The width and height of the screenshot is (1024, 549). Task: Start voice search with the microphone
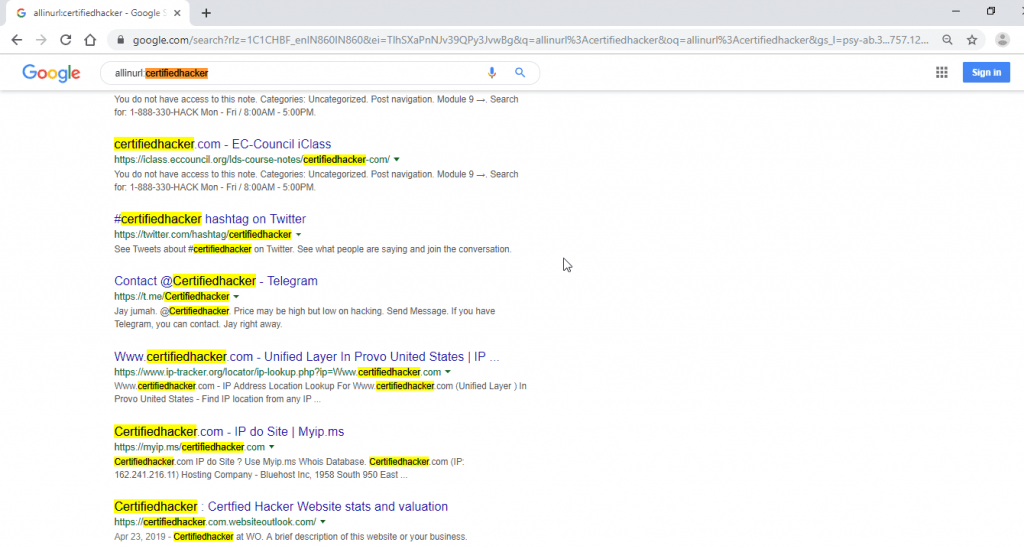pos(492,73)
